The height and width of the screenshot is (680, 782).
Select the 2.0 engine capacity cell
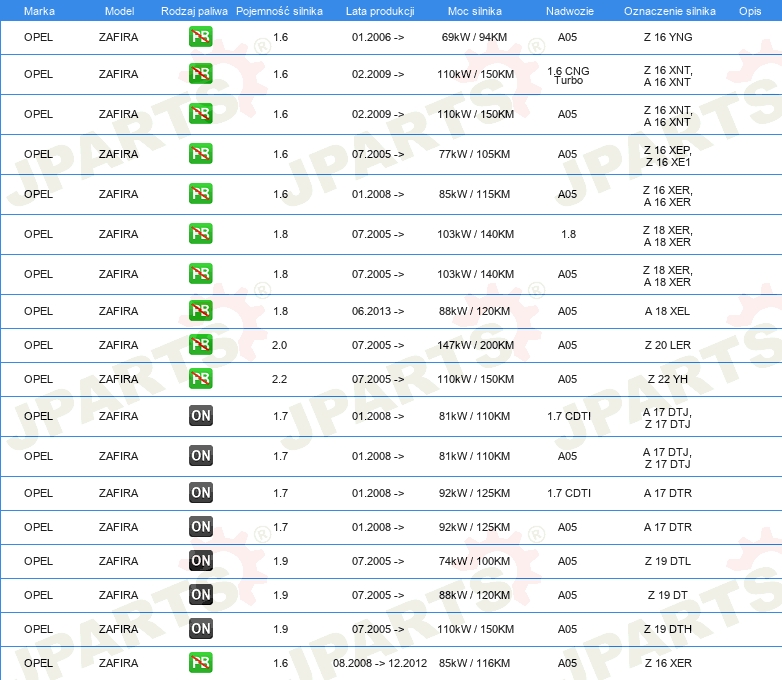279,345
